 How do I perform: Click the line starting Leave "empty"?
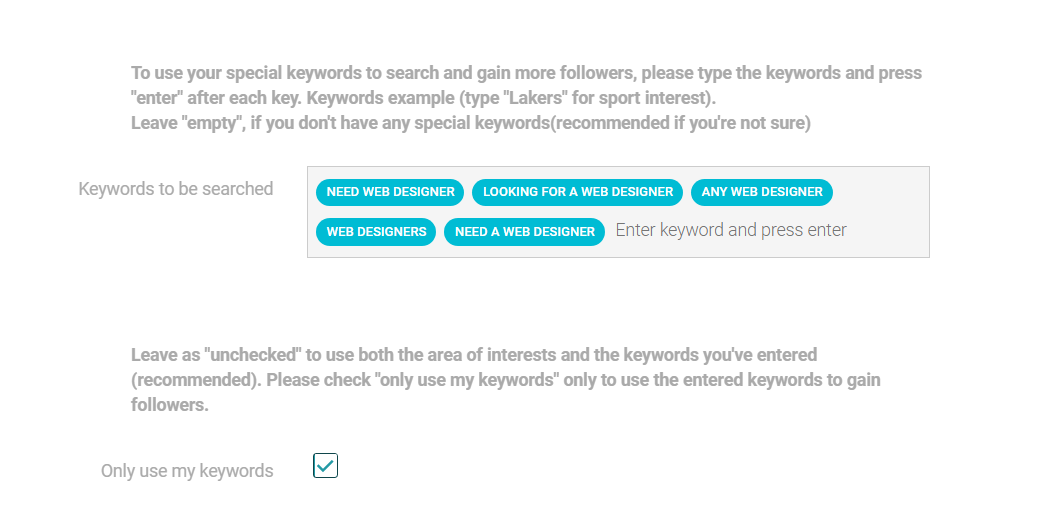(x=471, y=124)
